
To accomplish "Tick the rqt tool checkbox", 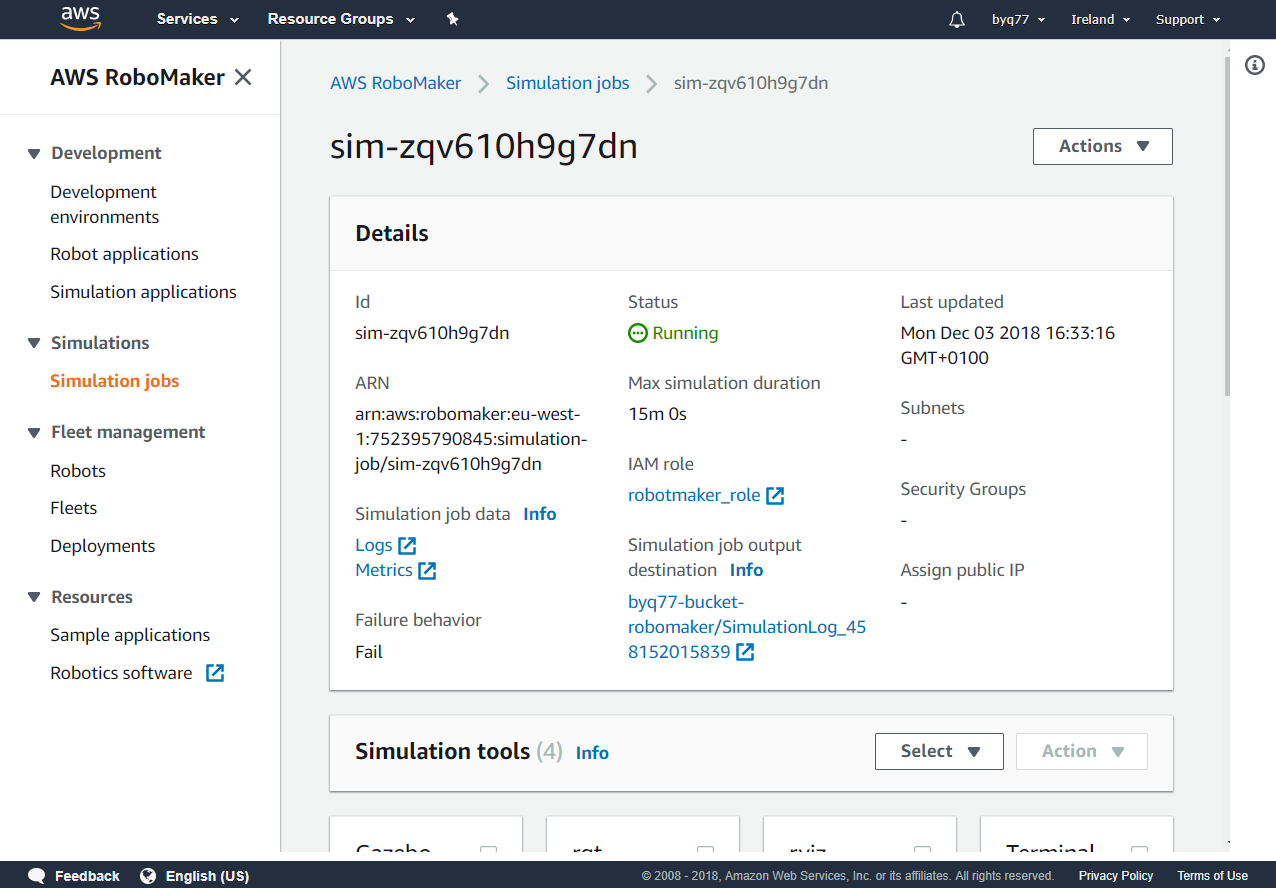I will tap(705, 851).
